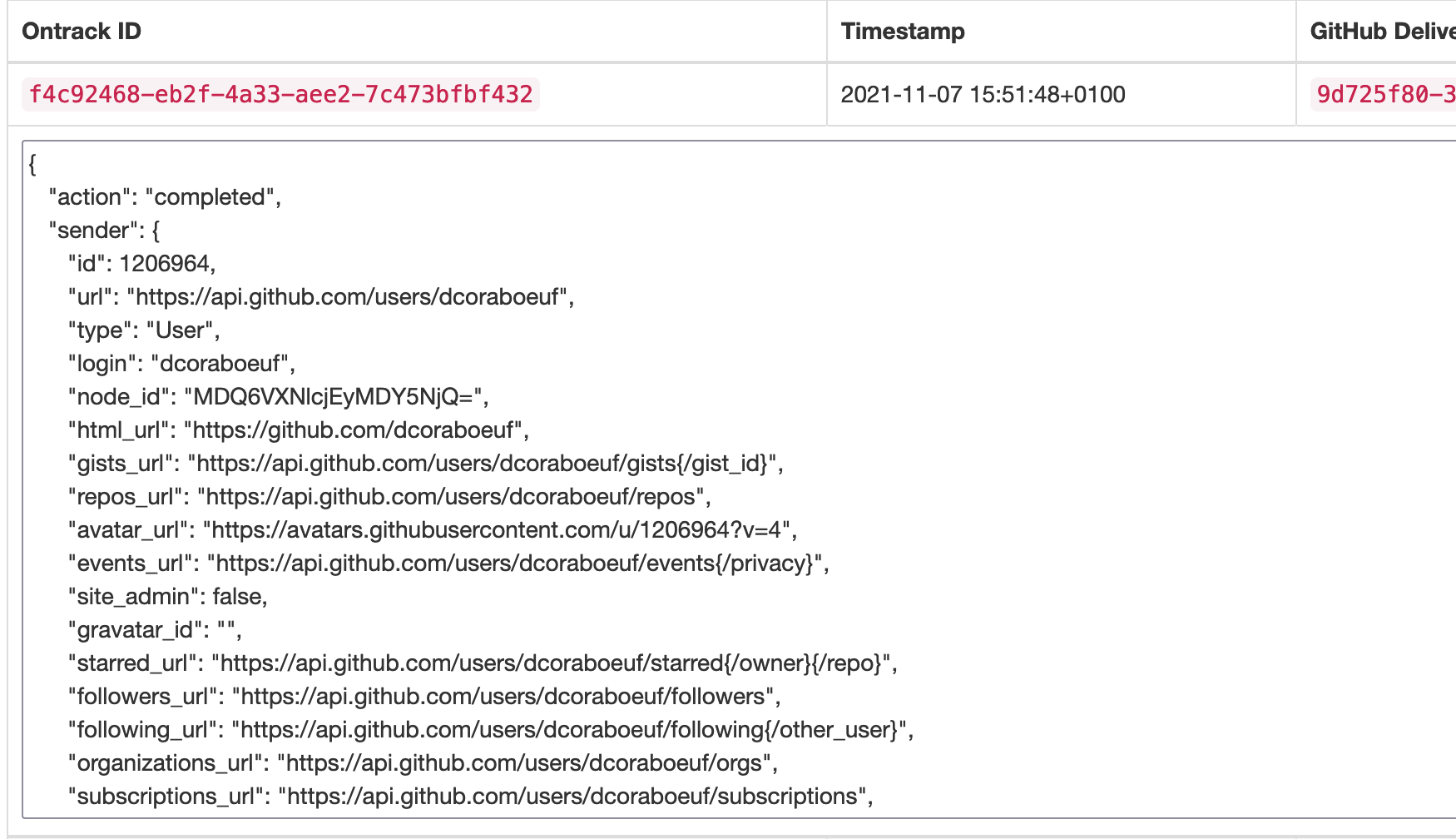1456x839 pixels.
Task: Click the html_url github.com/dcoraboeuf value
Action: [356, 430]
